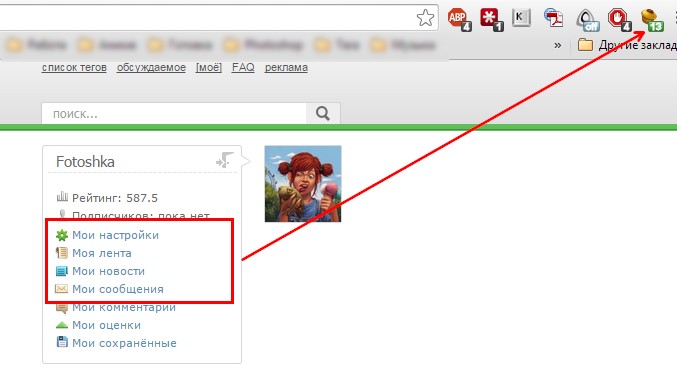Open the Fotoshka profile name
Screen dimensions: 677x370
pyautogui.click(x=85, y=162)
